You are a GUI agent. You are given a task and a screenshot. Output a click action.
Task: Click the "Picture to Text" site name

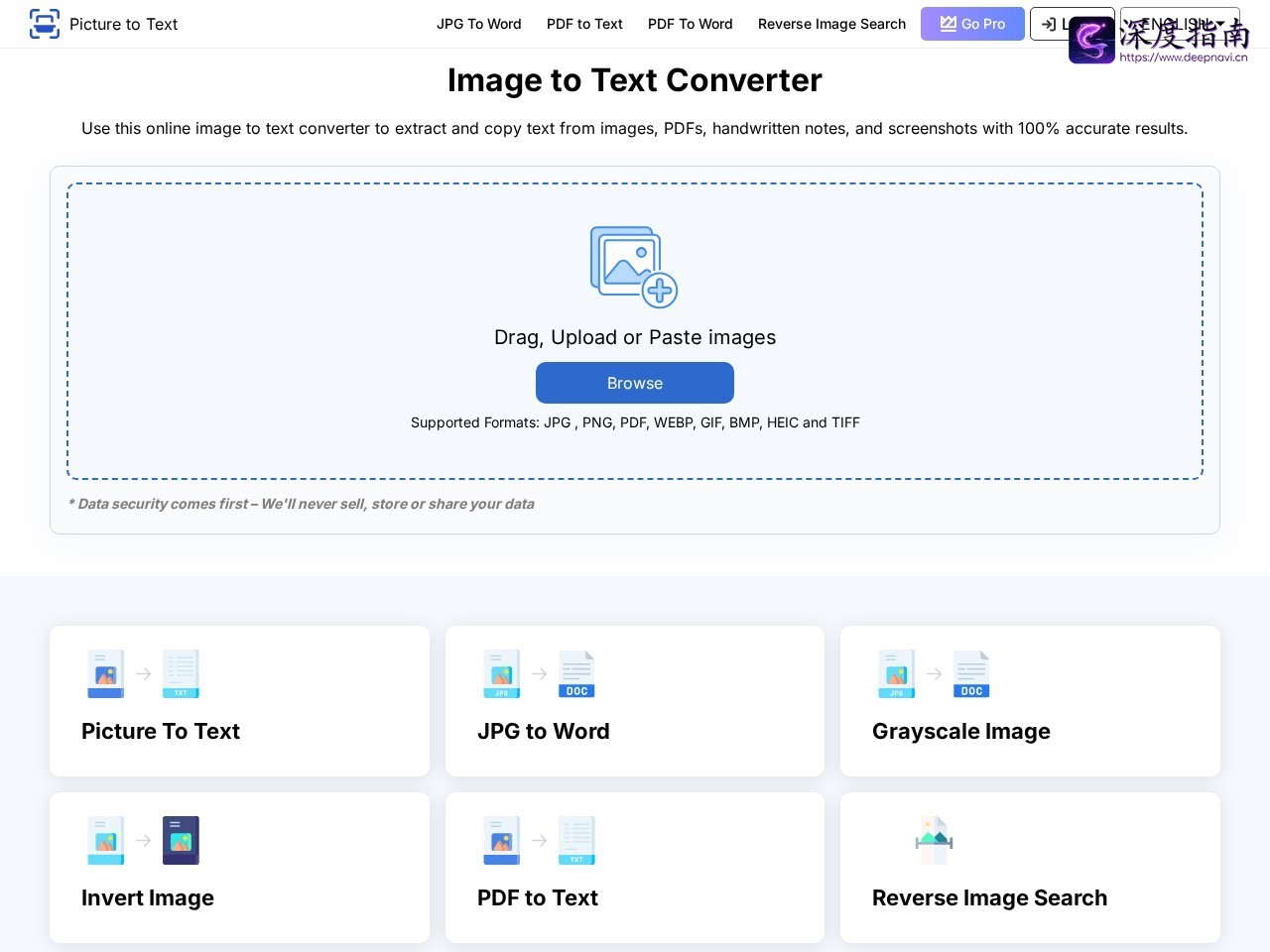(x=124, y=24)
